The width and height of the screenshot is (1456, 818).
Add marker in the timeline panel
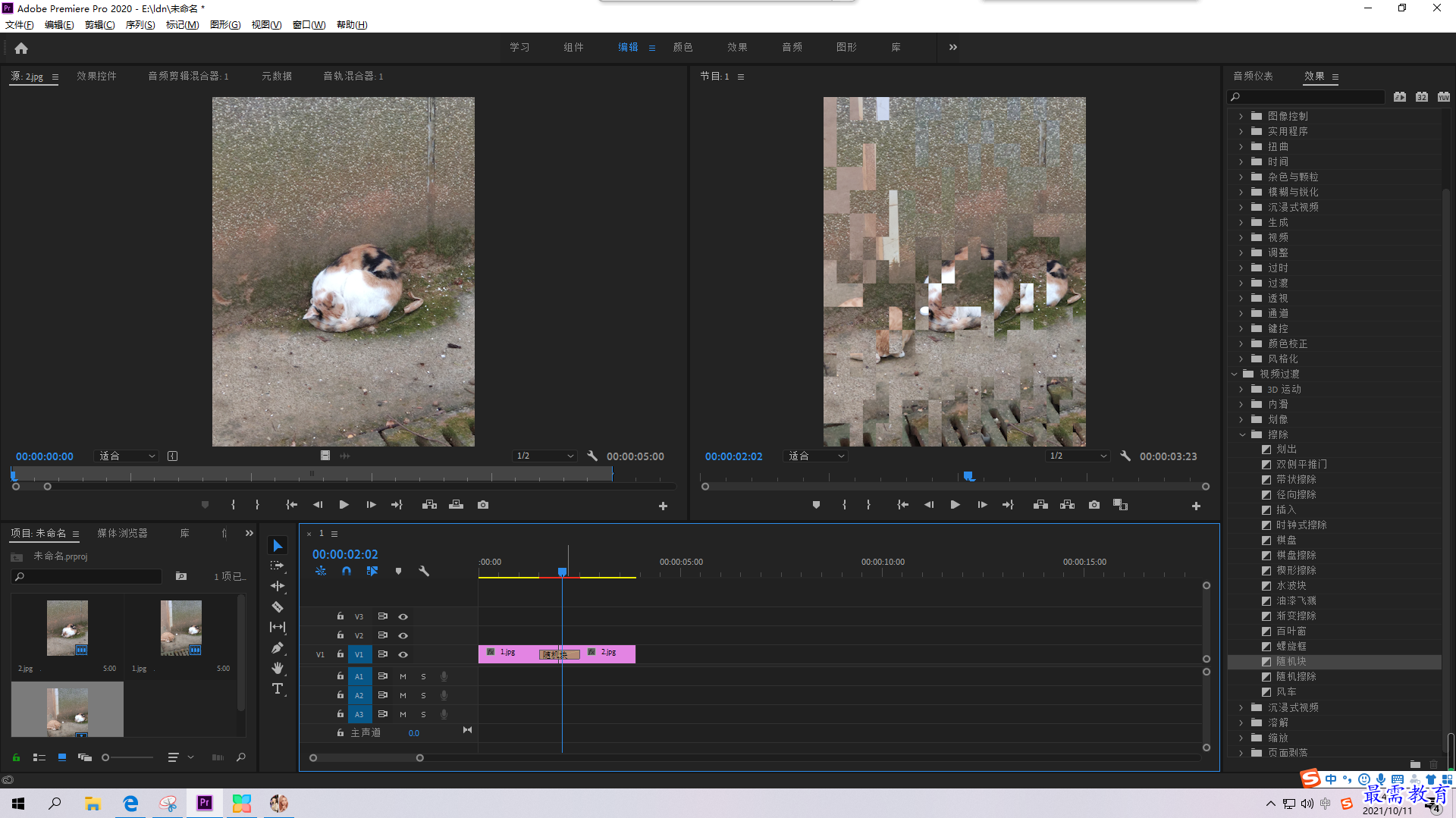click(x=398, y=571)
